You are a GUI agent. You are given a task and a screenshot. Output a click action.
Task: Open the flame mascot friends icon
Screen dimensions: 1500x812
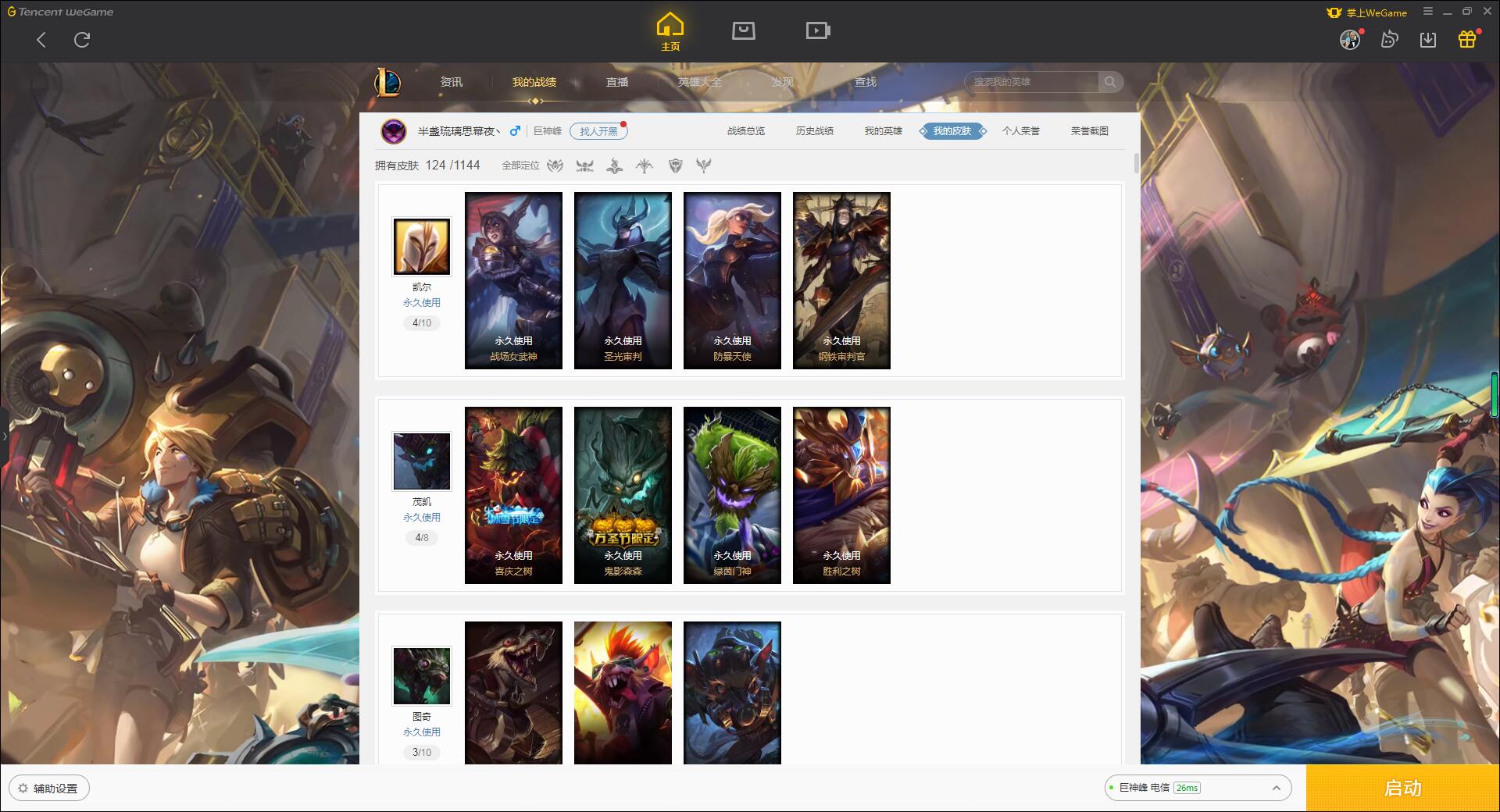(x=1389, y=39)
